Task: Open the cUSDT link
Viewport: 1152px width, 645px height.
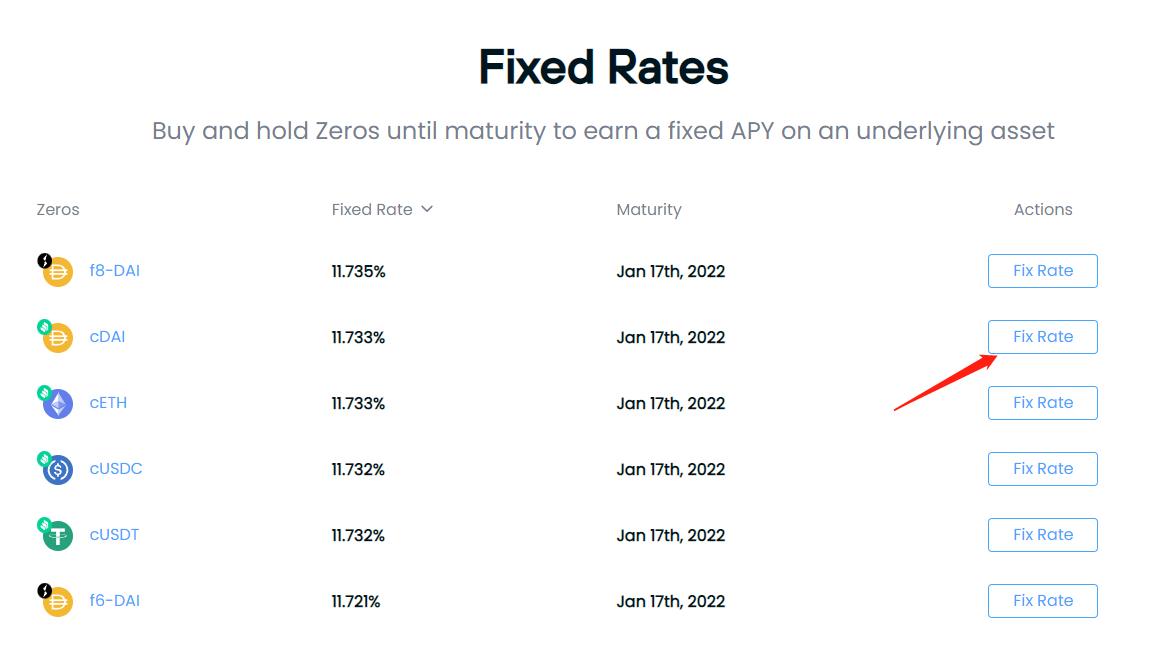Action: click(115, 535)
